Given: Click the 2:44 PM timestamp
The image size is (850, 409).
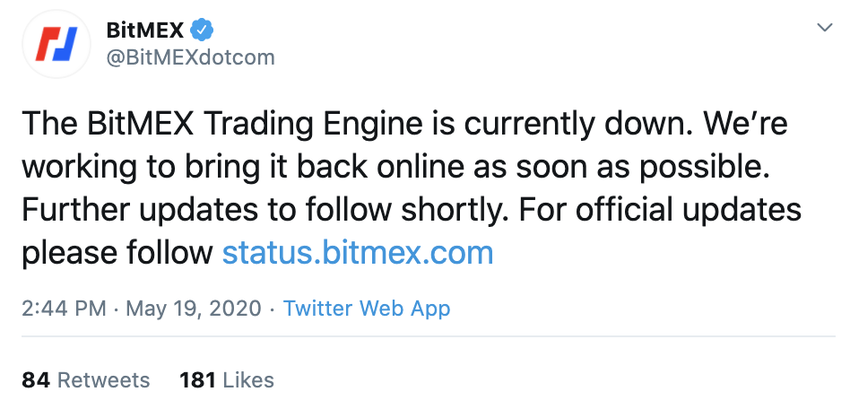Looking at the screenshot, I should (63, 309).
